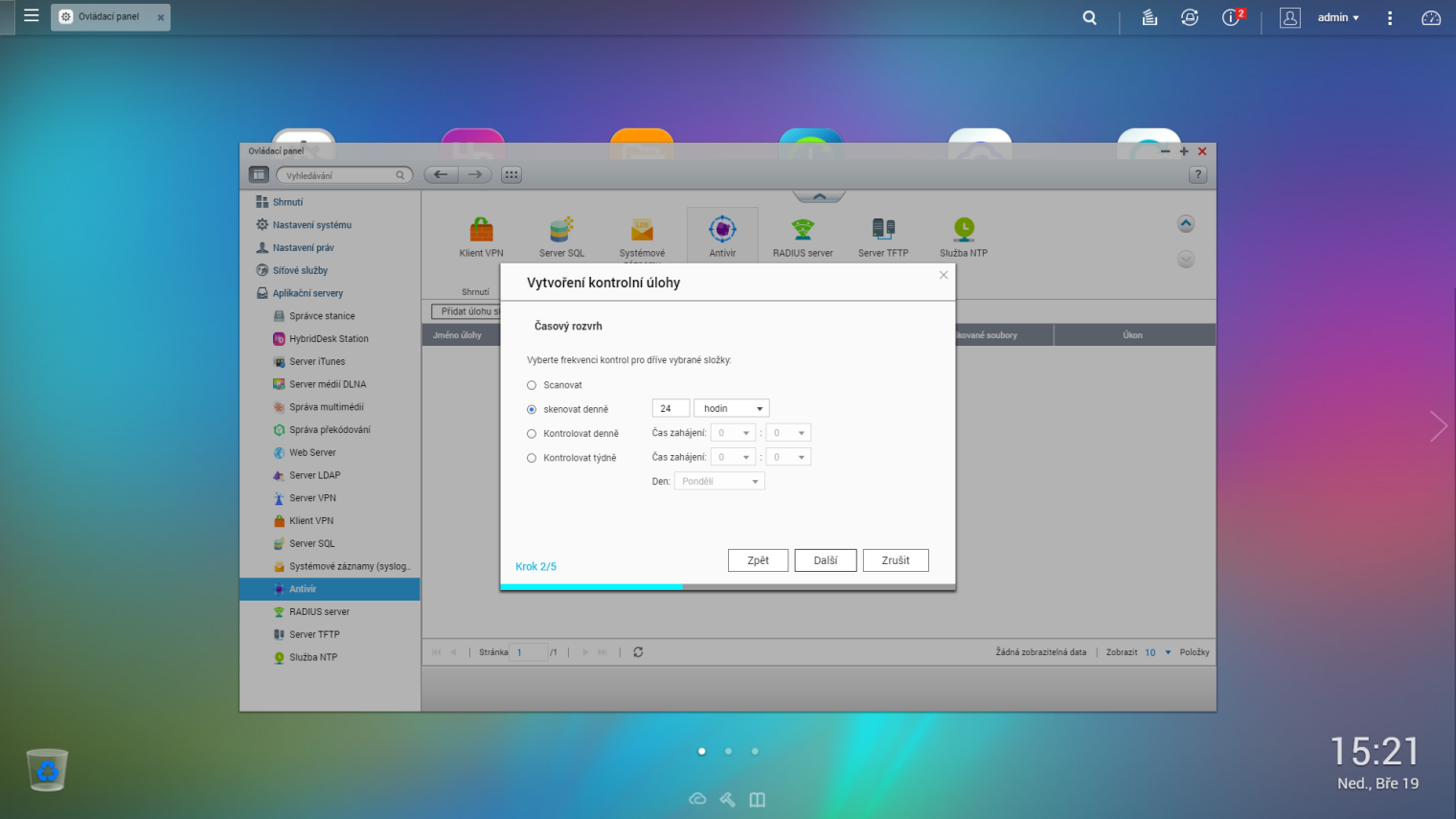The height and width of the screenshot is (819, 1456).
Task: Open the admin user dropdown menu
Action: pos(1337,17)
